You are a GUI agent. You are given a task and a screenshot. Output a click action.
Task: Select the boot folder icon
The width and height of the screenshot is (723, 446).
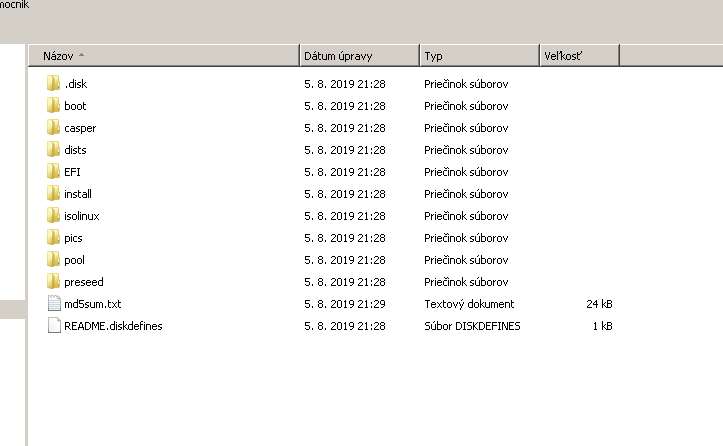[53, 106]
